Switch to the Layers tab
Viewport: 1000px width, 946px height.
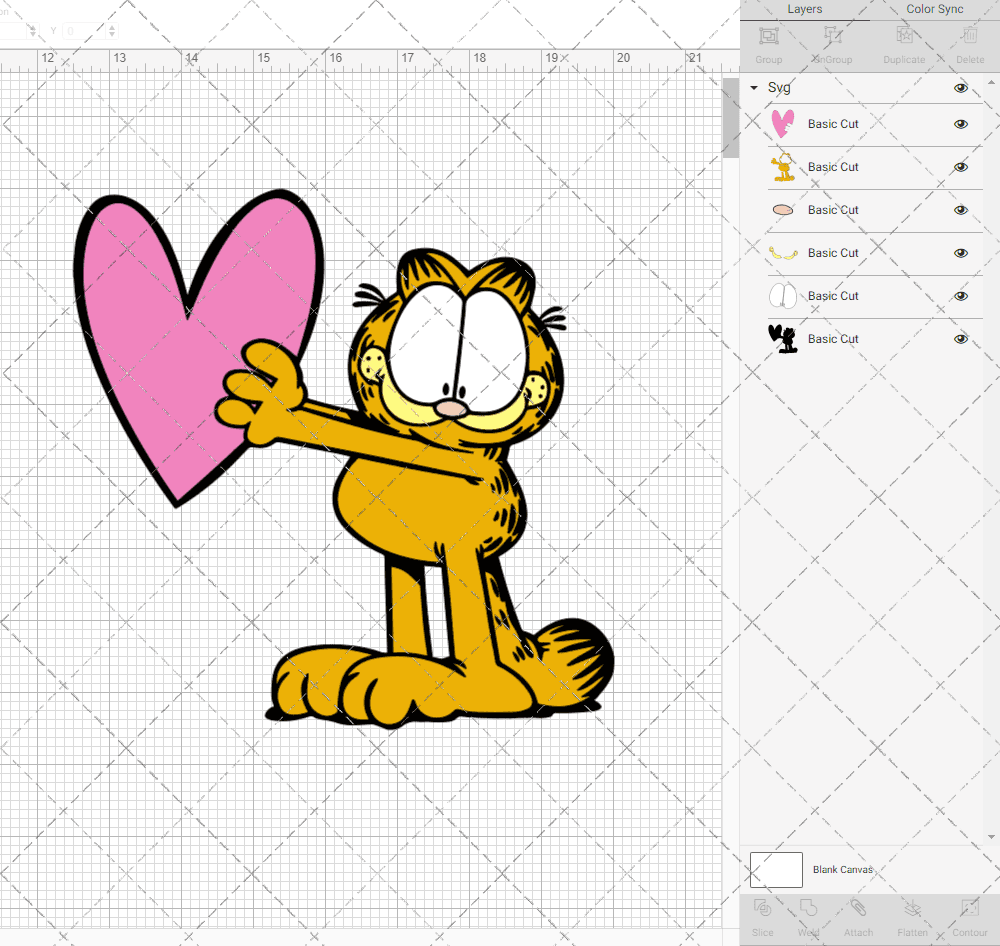pos(804,10)
